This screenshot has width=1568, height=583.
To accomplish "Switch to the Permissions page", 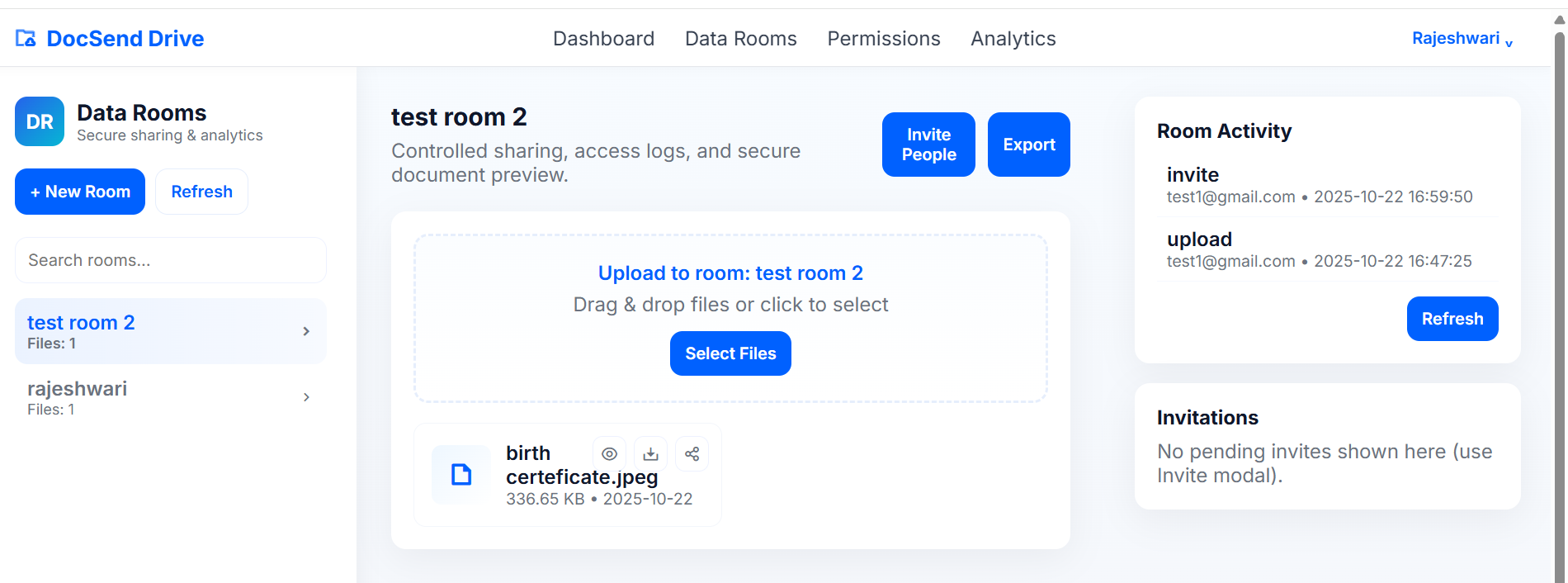I will click(883, 39).
